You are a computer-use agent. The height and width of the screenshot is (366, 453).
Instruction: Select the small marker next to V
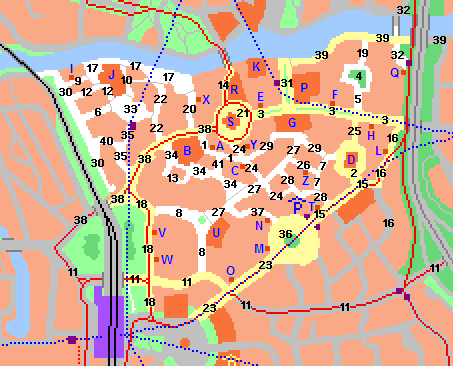[x=155, y=232]
